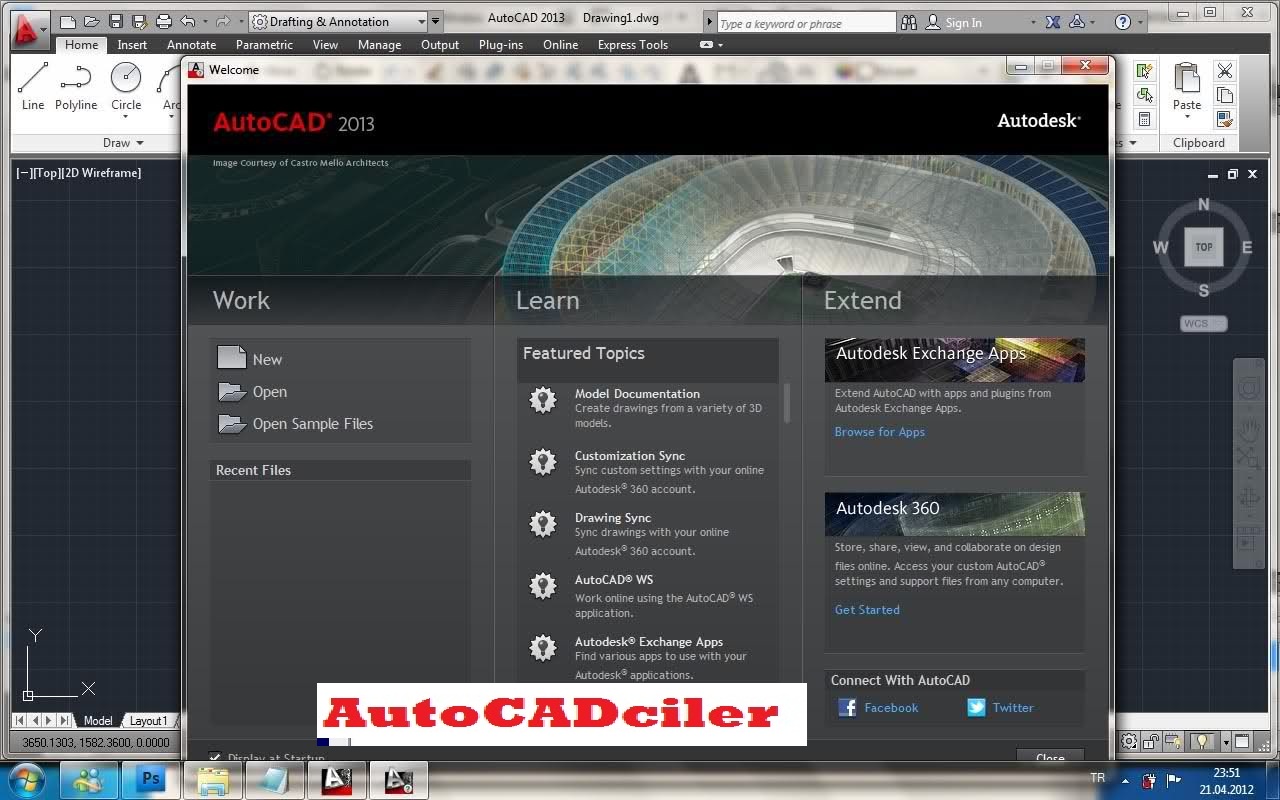This screenshot has height=800, width=1280.
Task: Click the Featured Topics scrollbar
Action: (x=787, y=402)
